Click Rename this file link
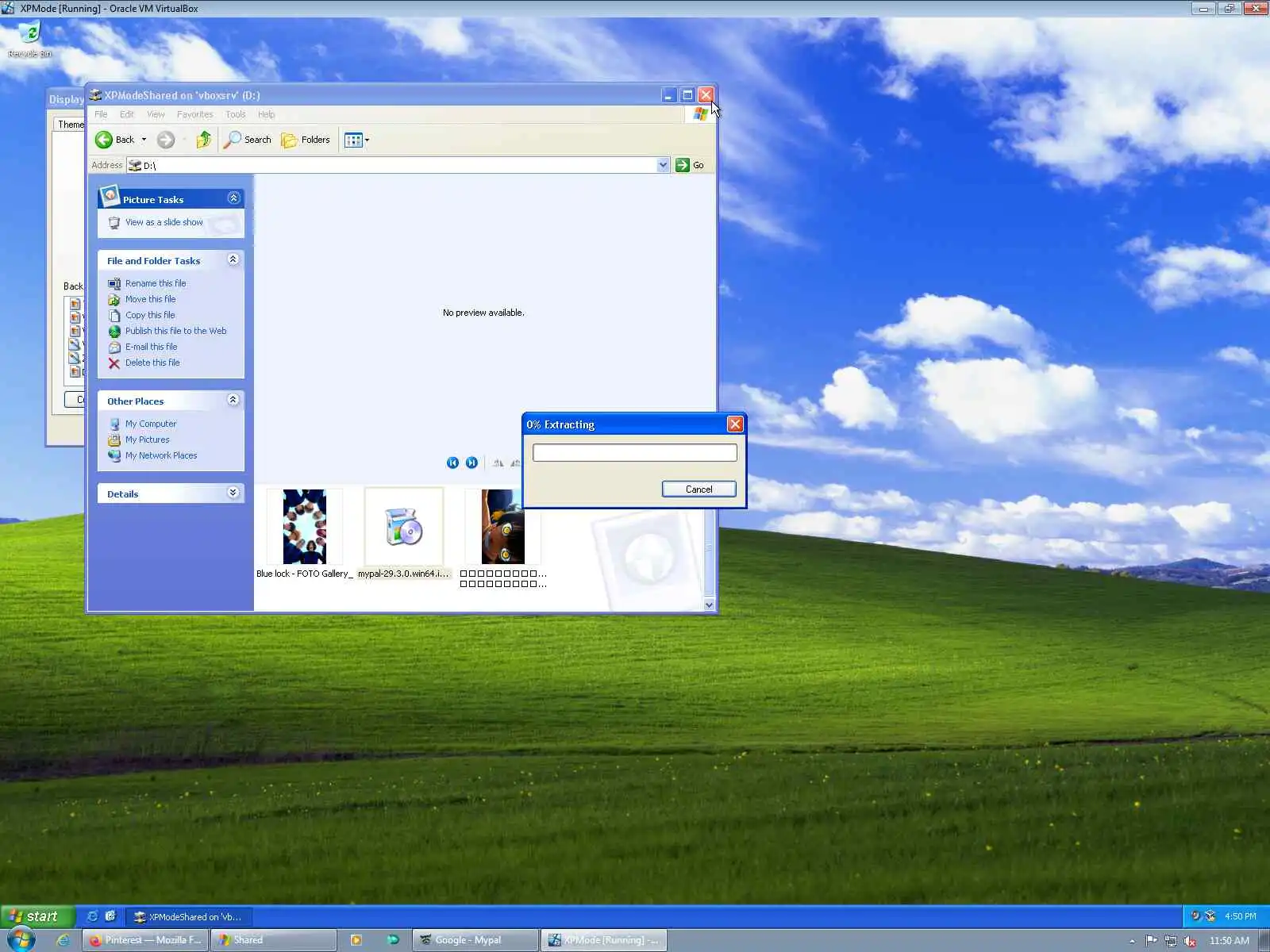1270x952 pixels. [156, 283]
